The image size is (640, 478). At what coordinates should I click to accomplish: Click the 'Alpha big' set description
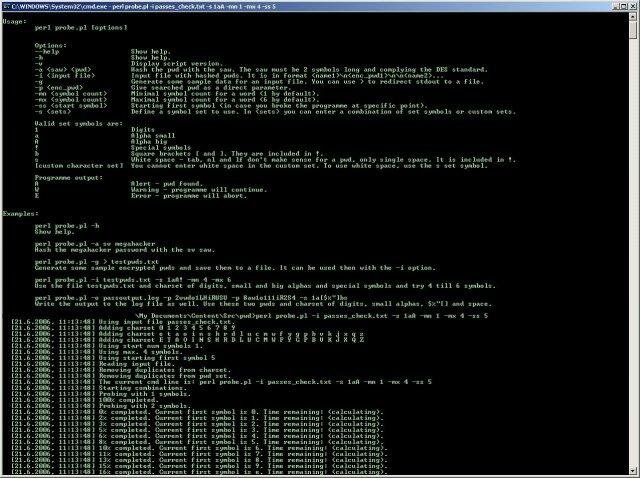149,142
